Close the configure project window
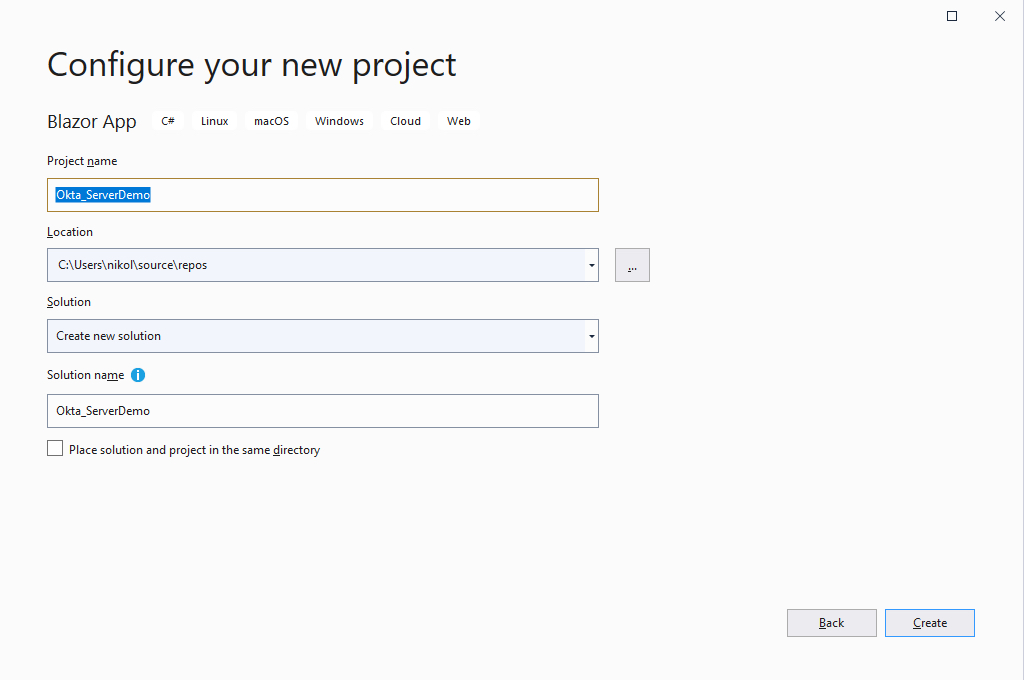The height and width of the screenshot is (680, 1024). (999, 16)
